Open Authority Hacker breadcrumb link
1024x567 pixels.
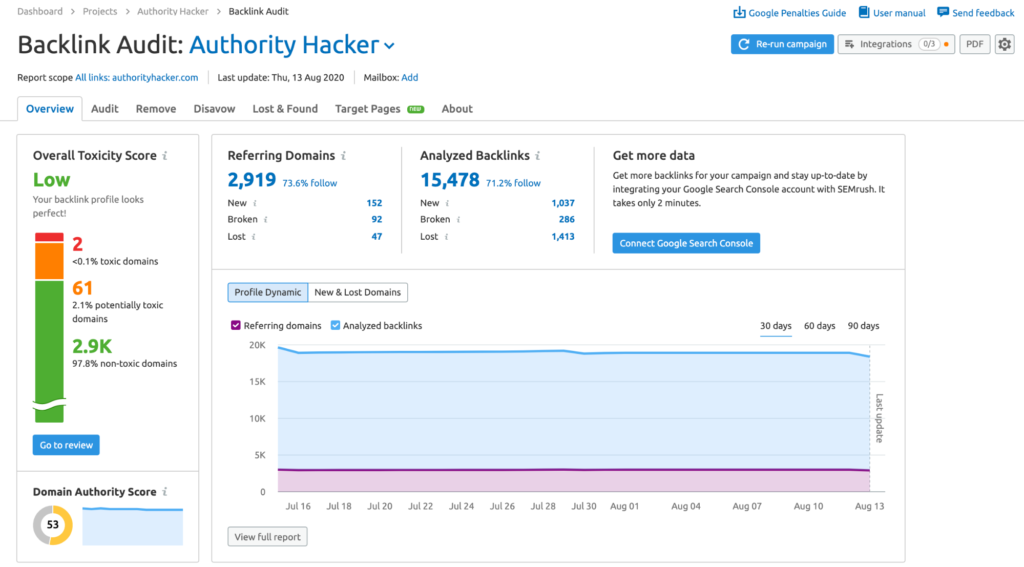tap(172, 11)
